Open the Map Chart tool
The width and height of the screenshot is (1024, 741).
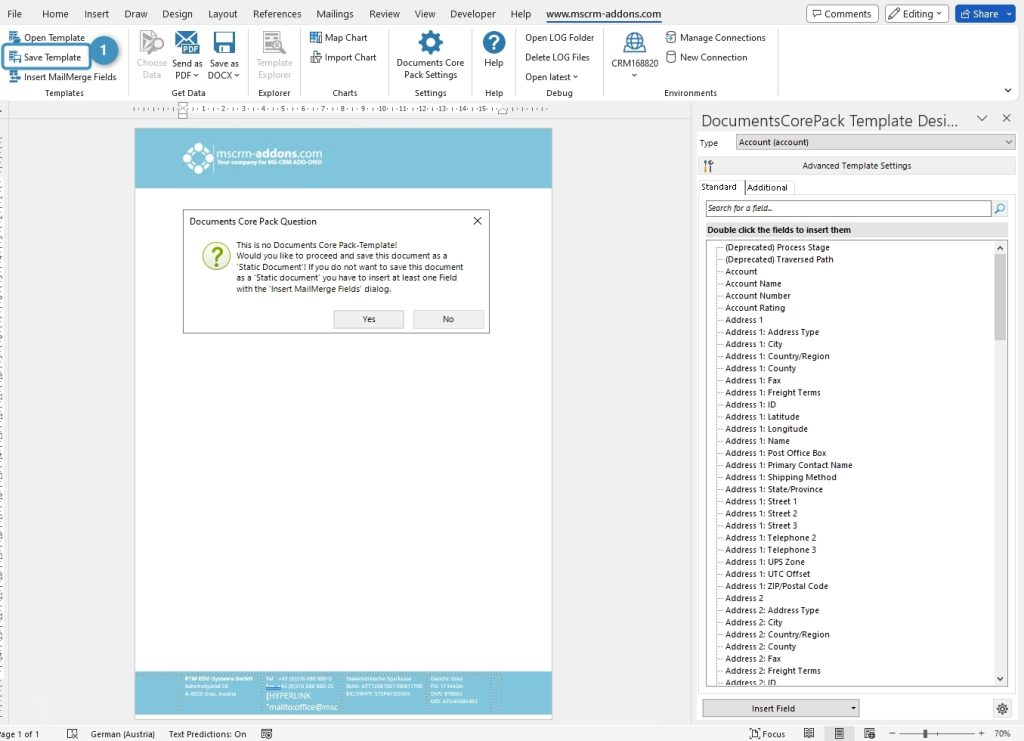point(338,37)
